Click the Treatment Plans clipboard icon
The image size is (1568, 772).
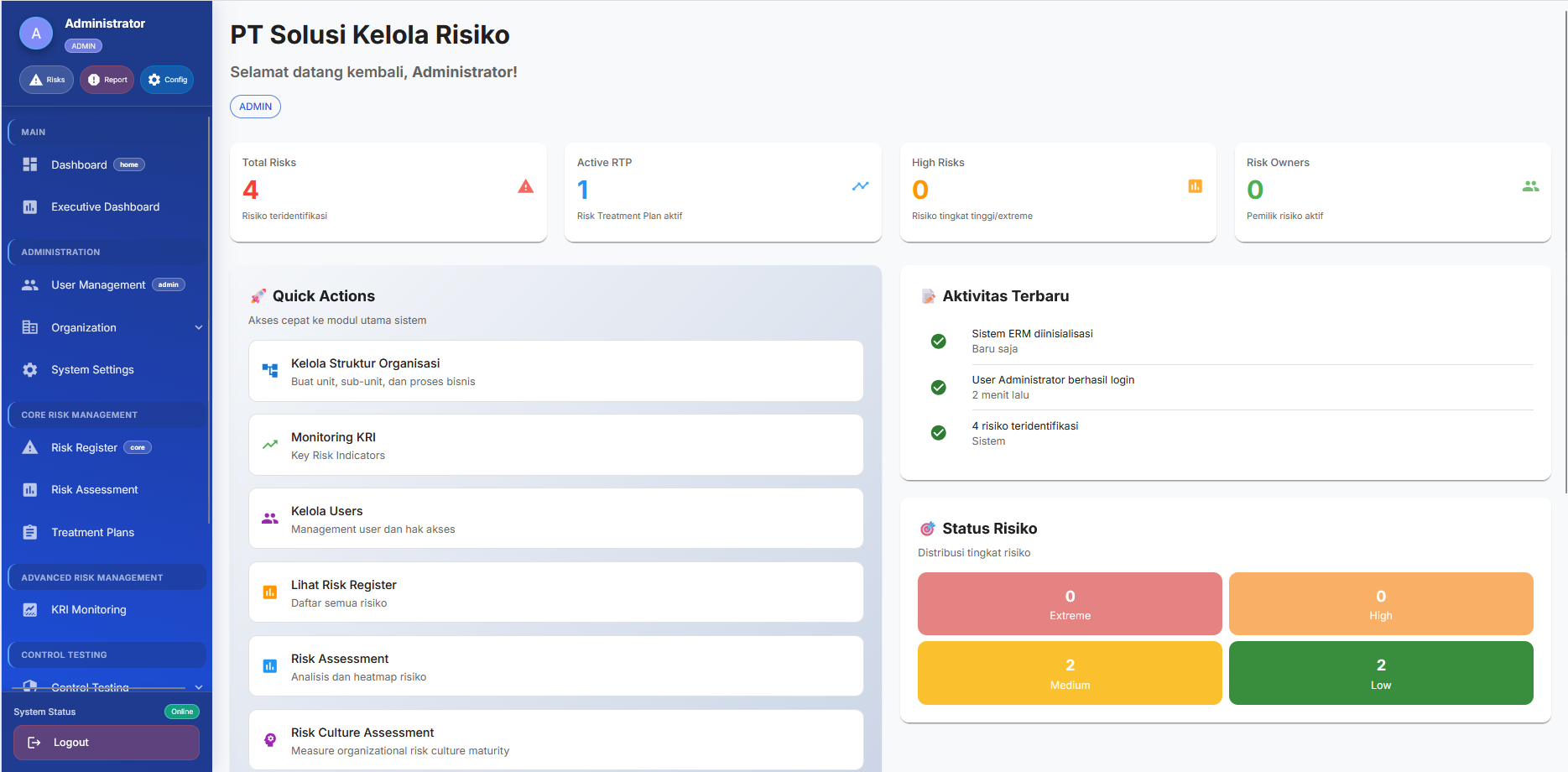coord(30,533)
